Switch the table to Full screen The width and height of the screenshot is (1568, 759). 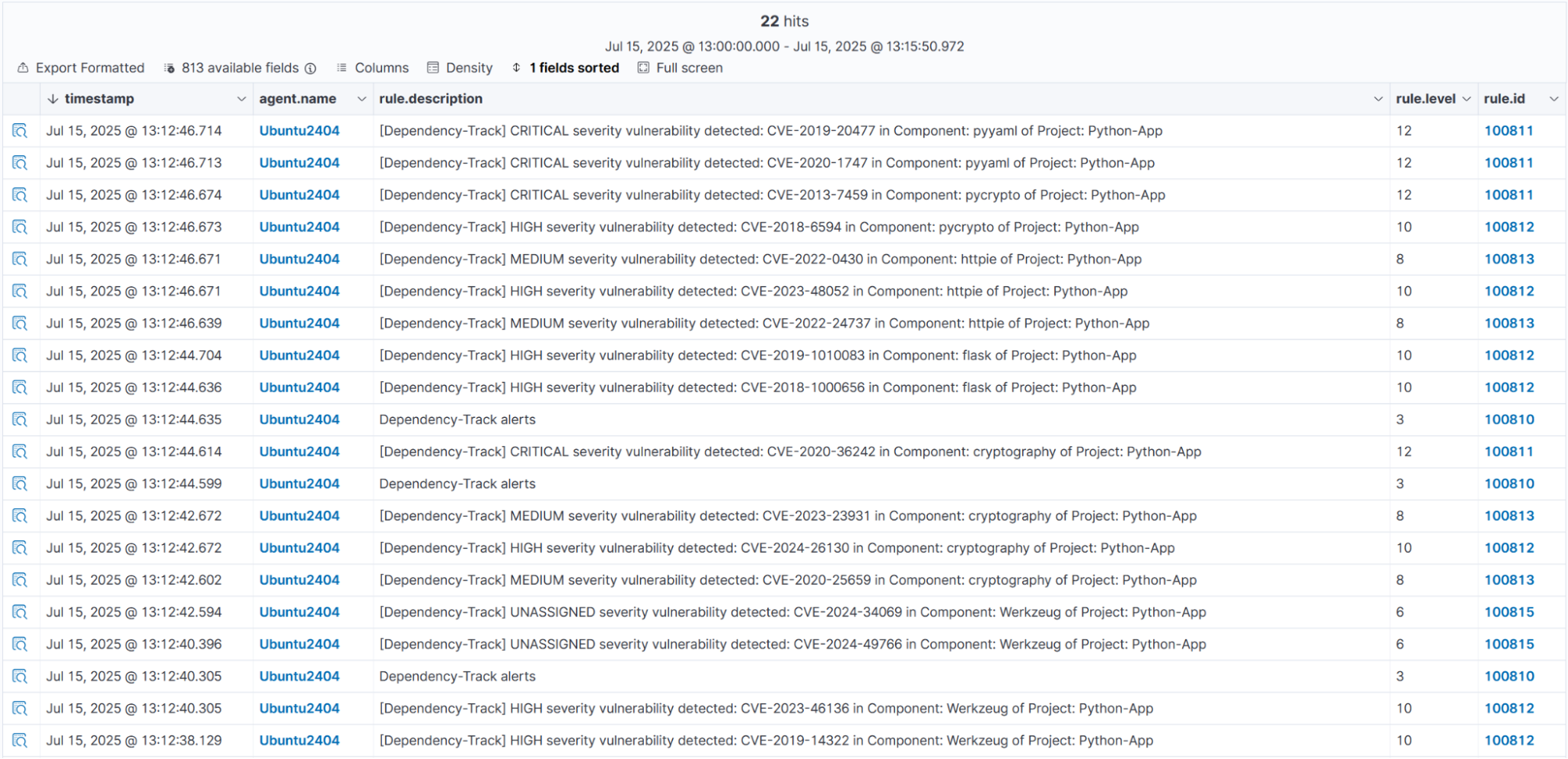(680, 68)
